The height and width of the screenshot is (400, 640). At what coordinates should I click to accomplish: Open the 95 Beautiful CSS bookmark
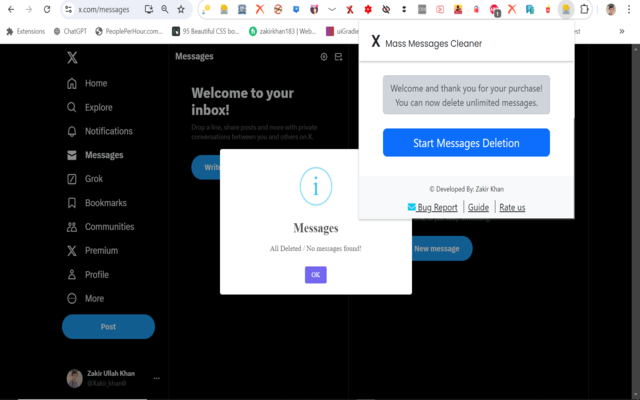pos(206,31)
